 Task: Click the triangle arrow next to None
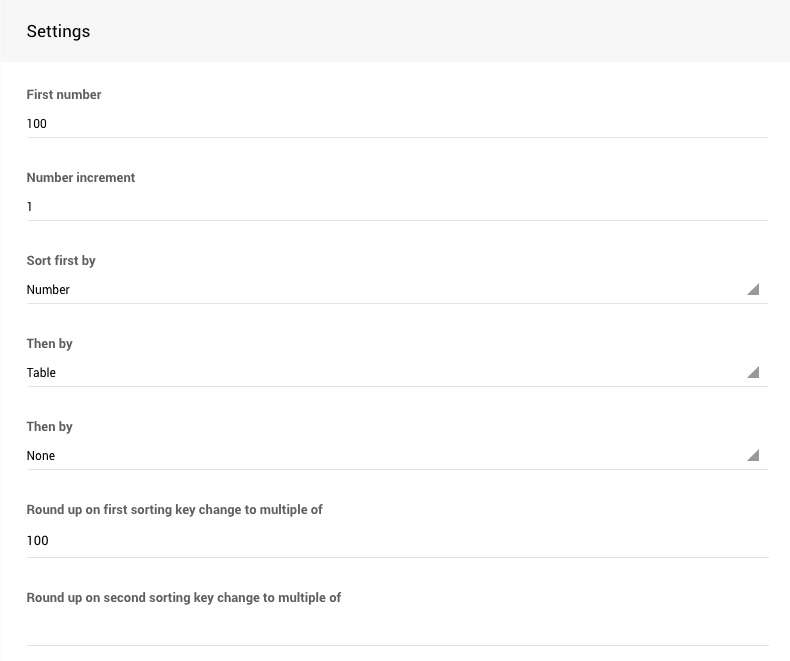(753, 456)
